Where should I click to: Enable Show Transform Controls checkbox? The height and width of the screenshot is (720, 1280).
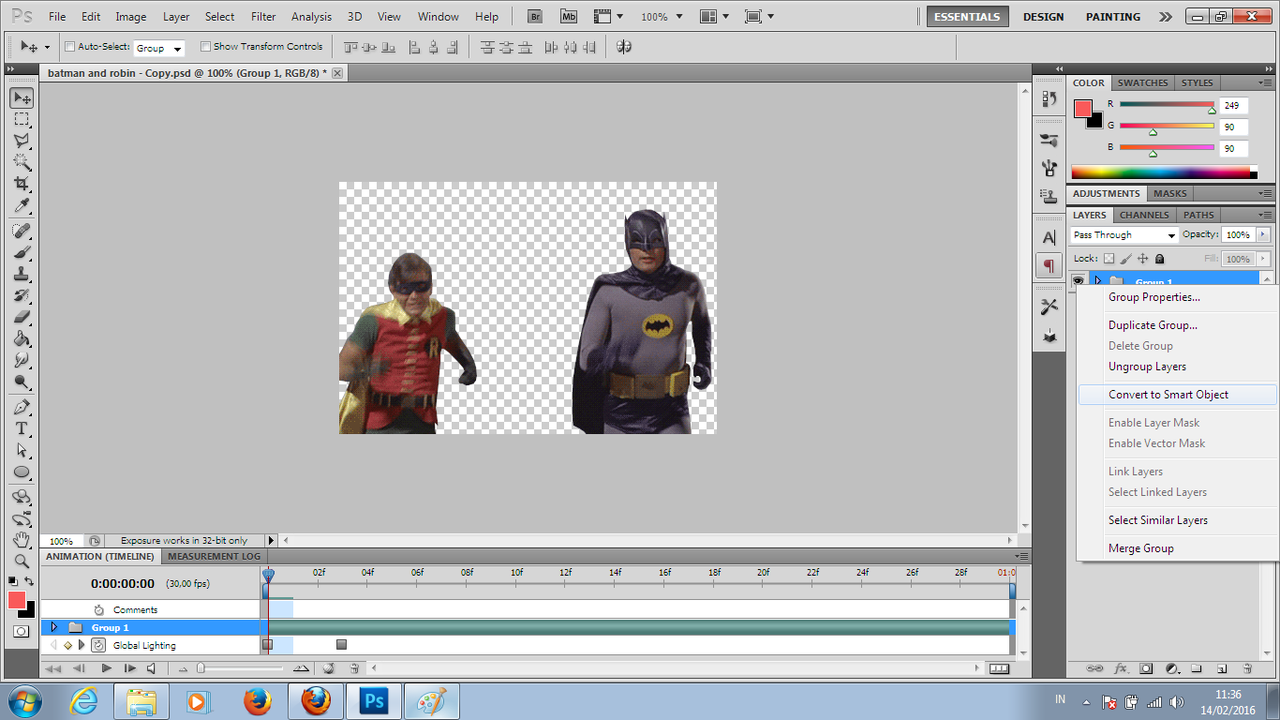point(205,46)
